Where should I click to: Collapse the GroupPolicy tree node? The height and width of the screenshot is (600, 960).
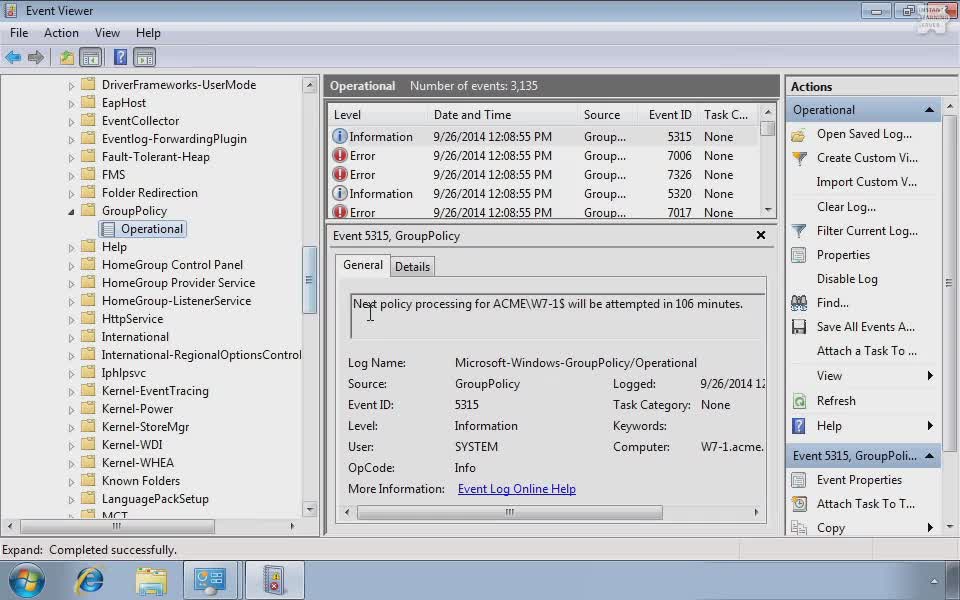pos(72,212)
